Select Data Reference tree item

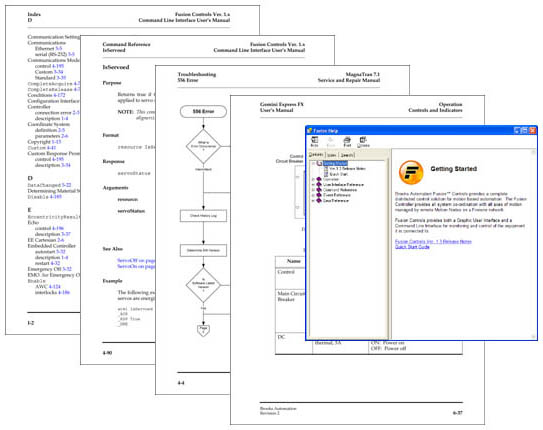(336, 200)
